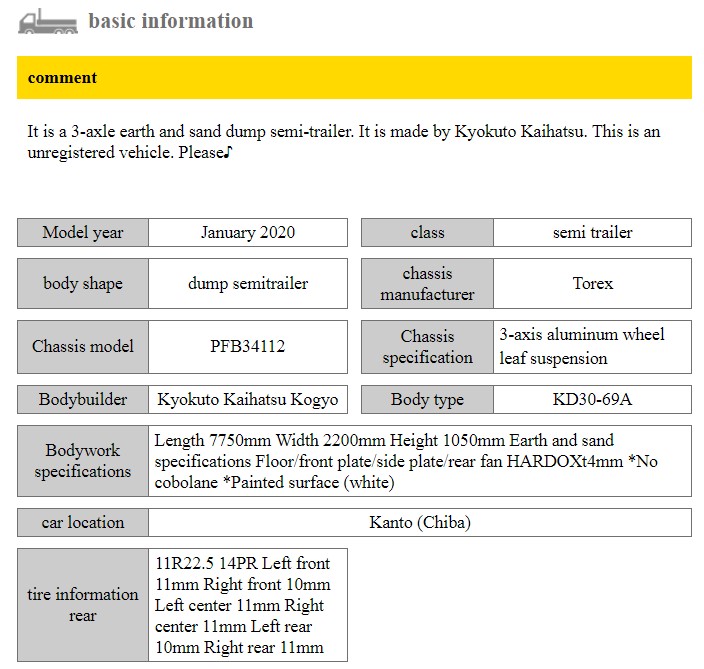Image resolution: width=704 pixels, height=669 pixels.
Task: Click the 'January 2020' value
Action: click(x=248, y=233)
